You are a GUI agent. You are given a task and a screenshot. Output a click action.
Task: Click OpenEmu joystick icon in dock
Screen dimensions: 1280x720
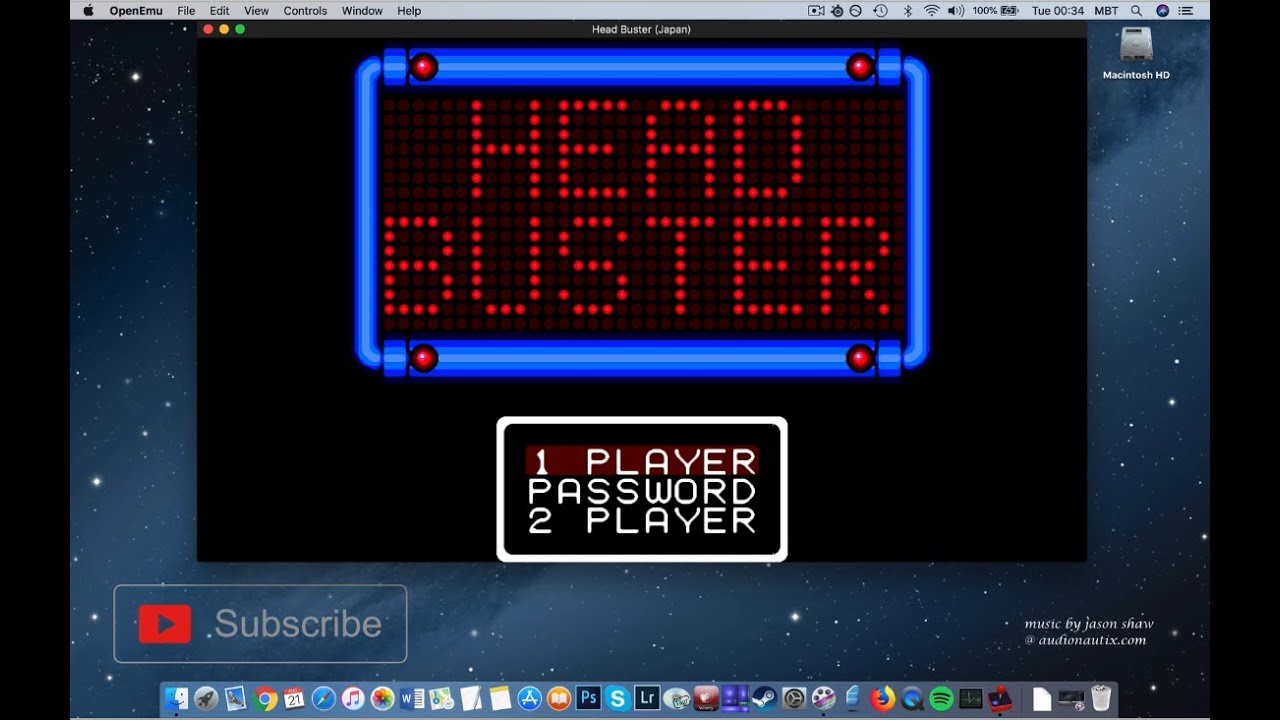coord(1000,698)
